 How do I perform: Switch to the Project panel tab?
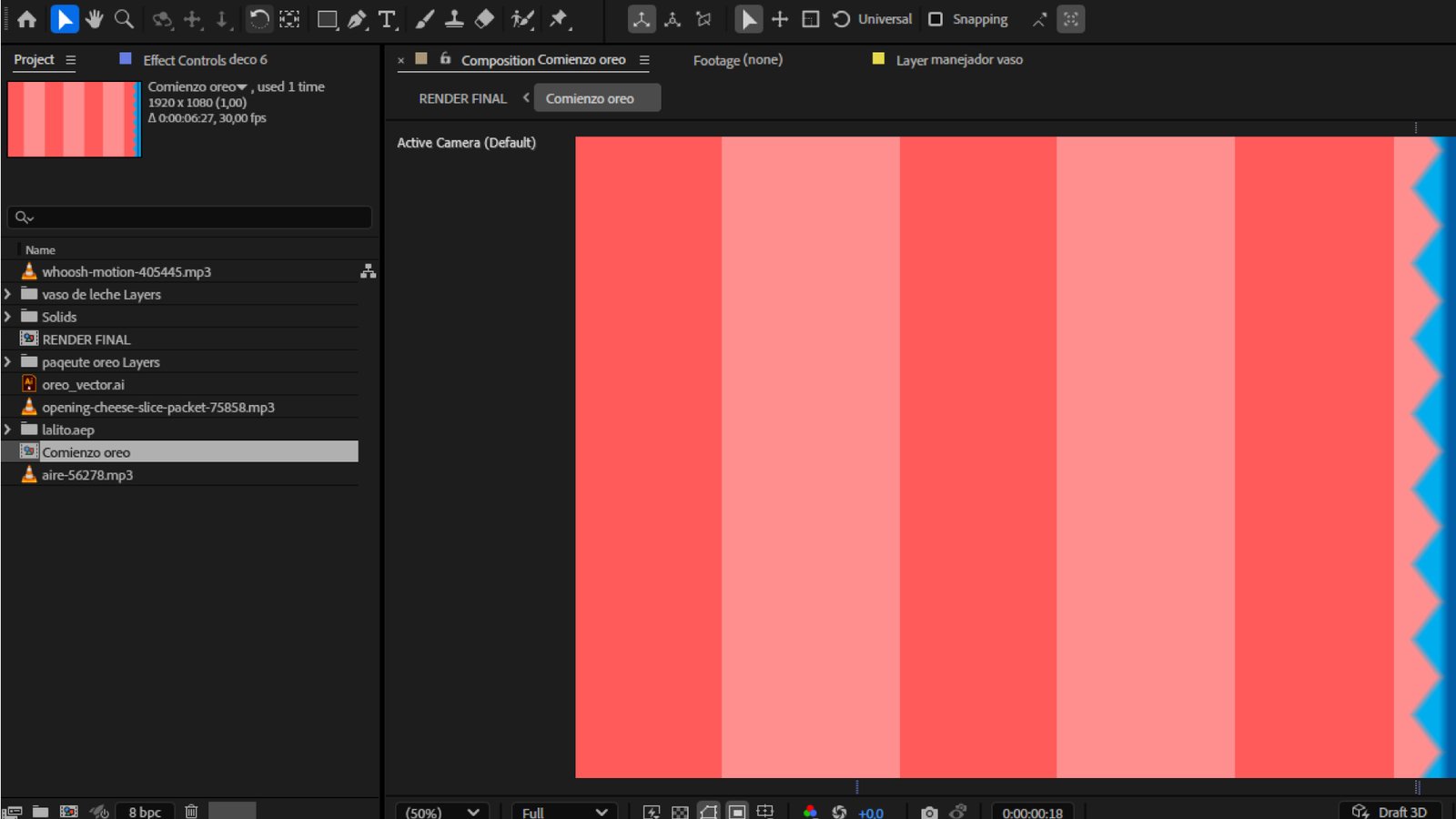(34, 59)
